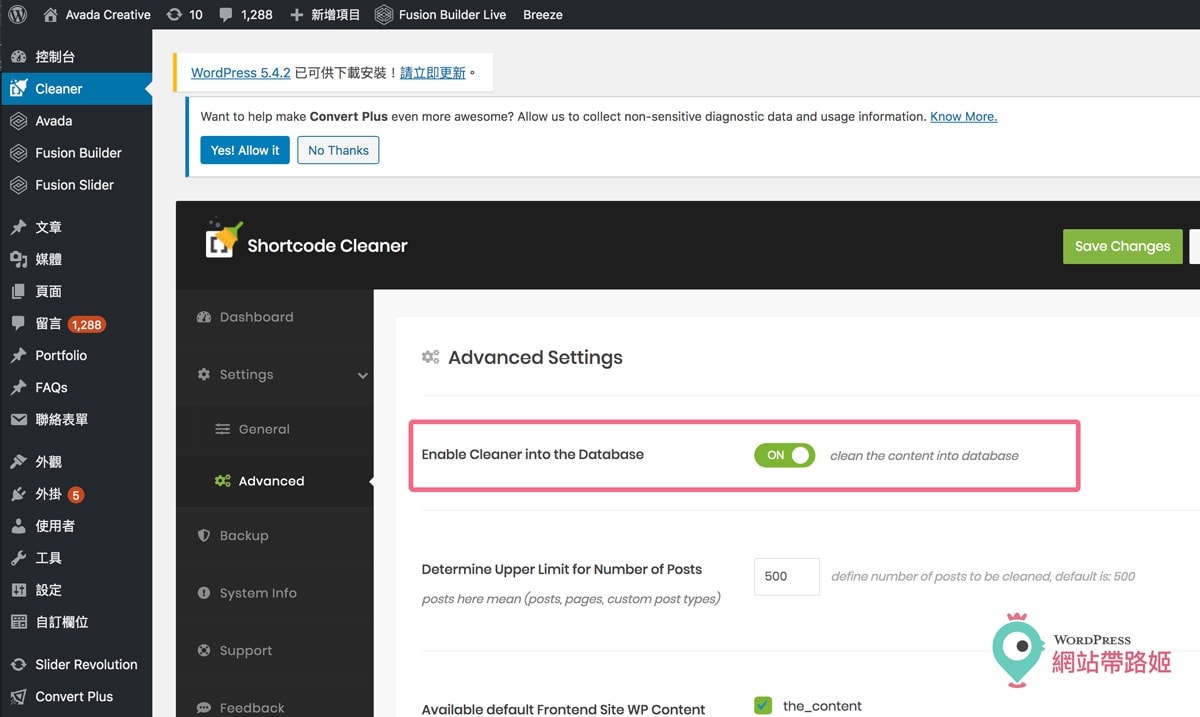
Task: Open the WordPress 5.4.2 link
Action: [x=241, y=73]
